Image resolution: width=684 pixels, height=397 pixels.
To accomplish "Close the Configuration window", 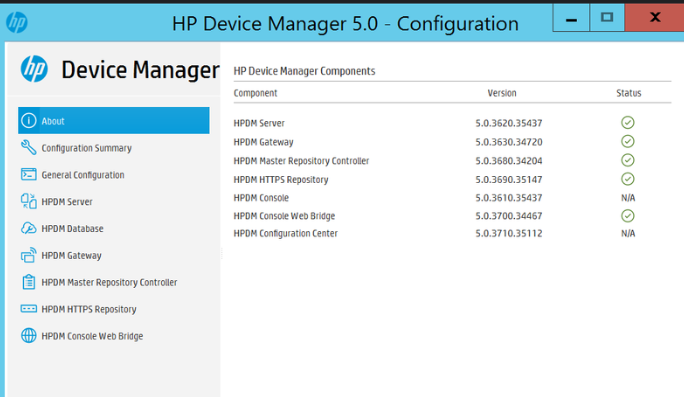I will [x=654, y=18].
